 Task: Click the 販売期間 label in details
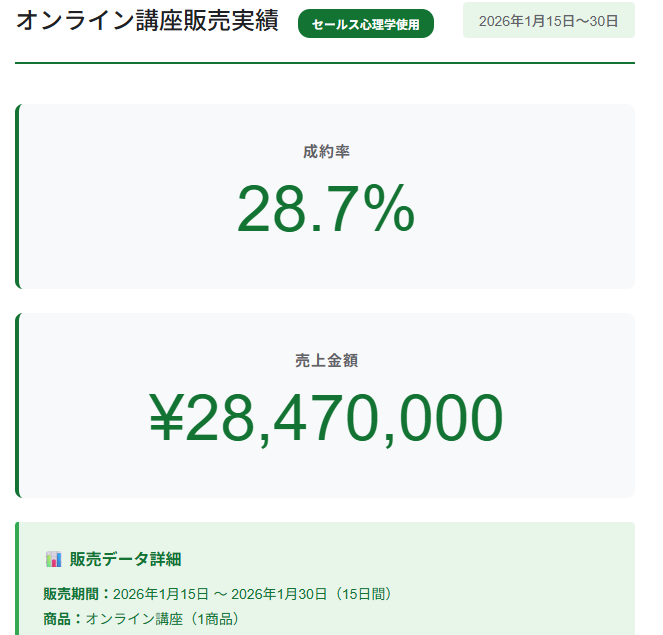coord(71,594)
